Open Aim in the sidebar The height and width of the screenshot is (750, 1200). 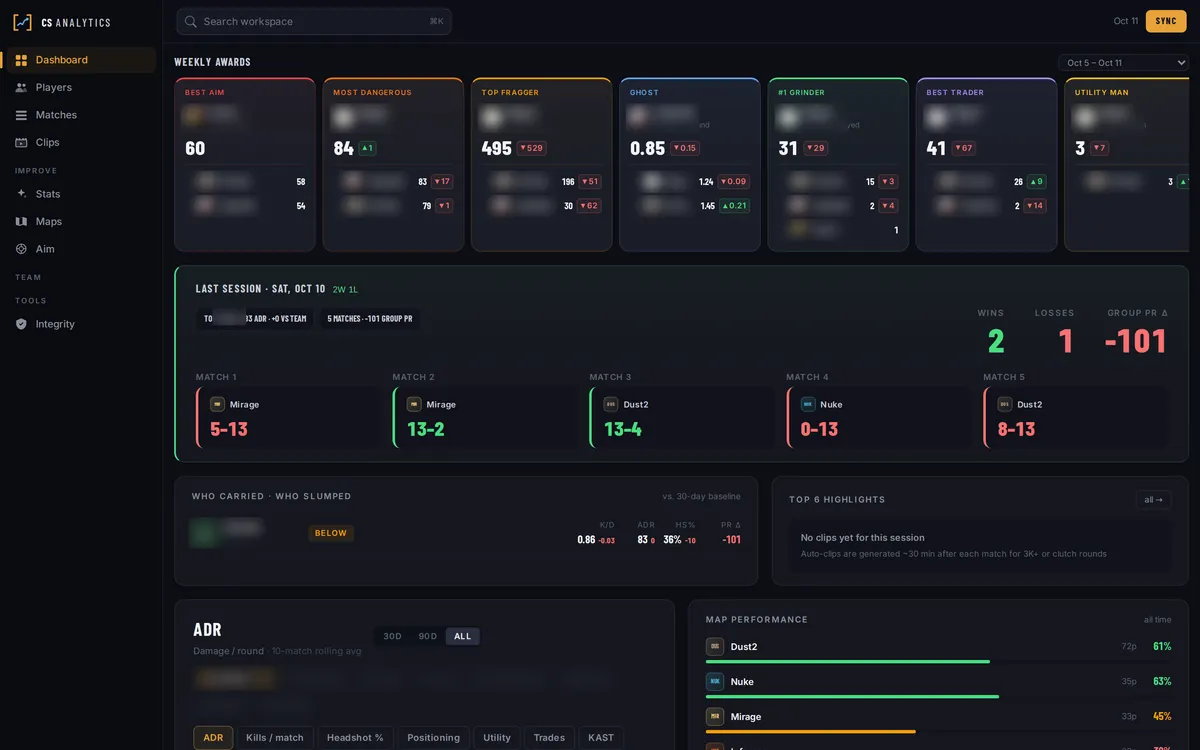tap(82, 249)
